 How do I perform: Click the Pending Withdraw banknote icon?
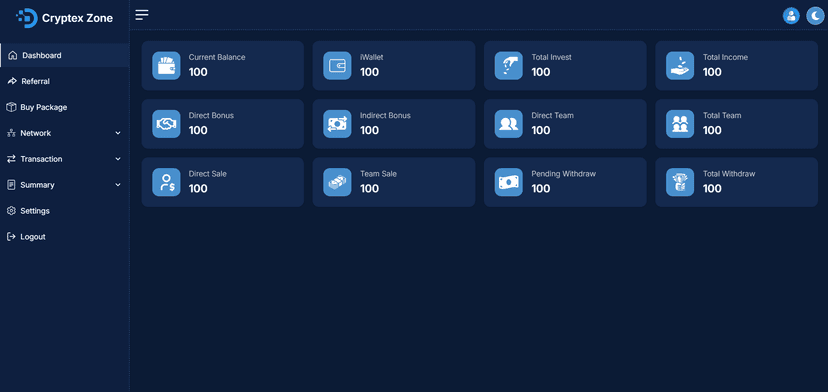[509, 182]
